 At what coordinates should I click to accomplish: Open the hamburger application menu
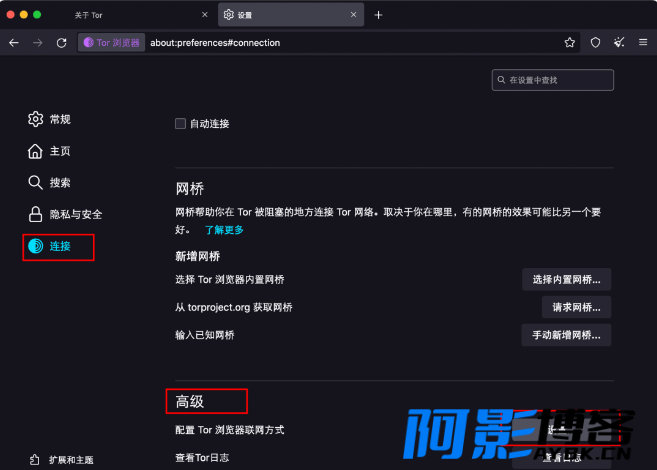coord(643,43)
